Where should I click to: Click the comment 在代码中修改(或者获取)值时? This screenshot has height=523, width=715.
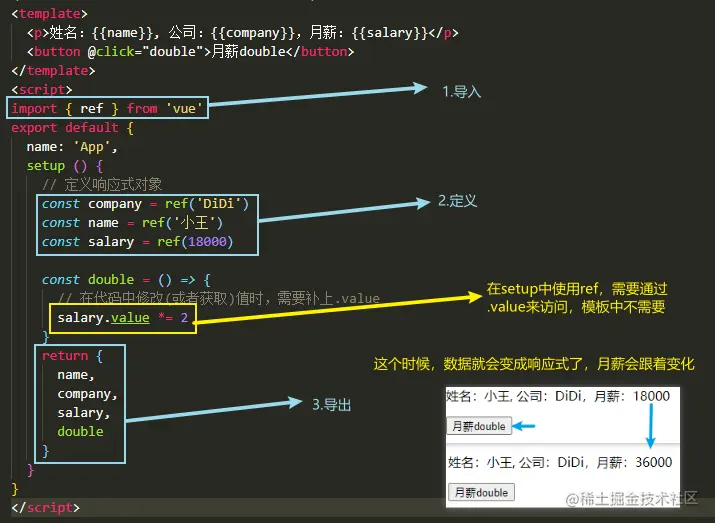219,298
